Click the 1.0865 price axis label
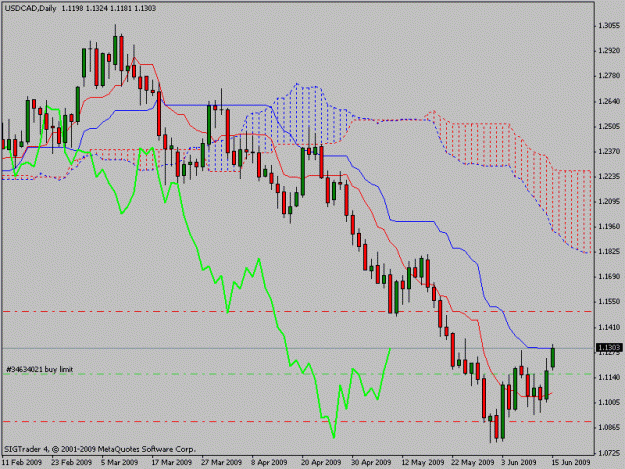 pyautogui.click(x=609, y=427)
